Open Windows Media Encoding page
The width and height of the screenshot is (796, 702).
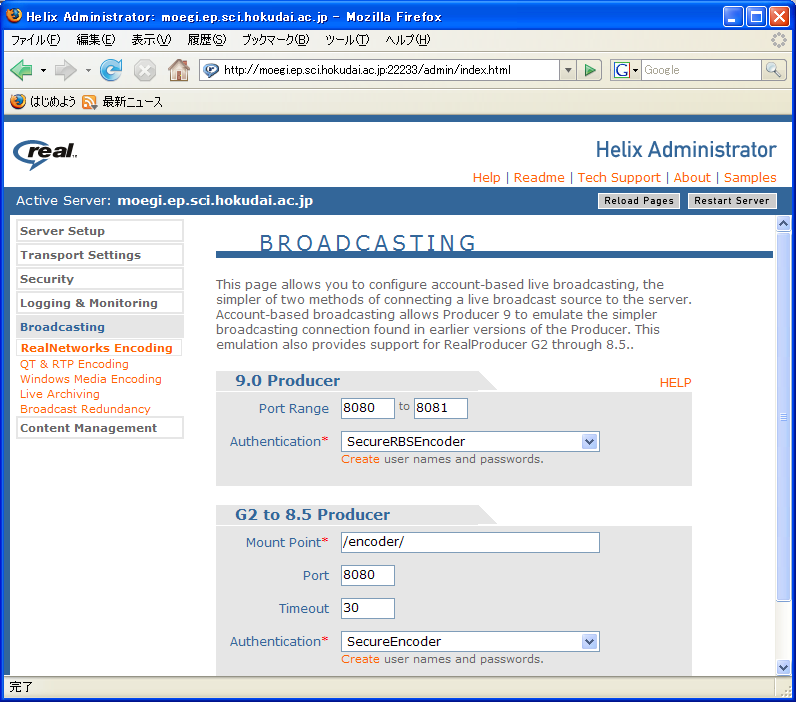pos(91,379)
